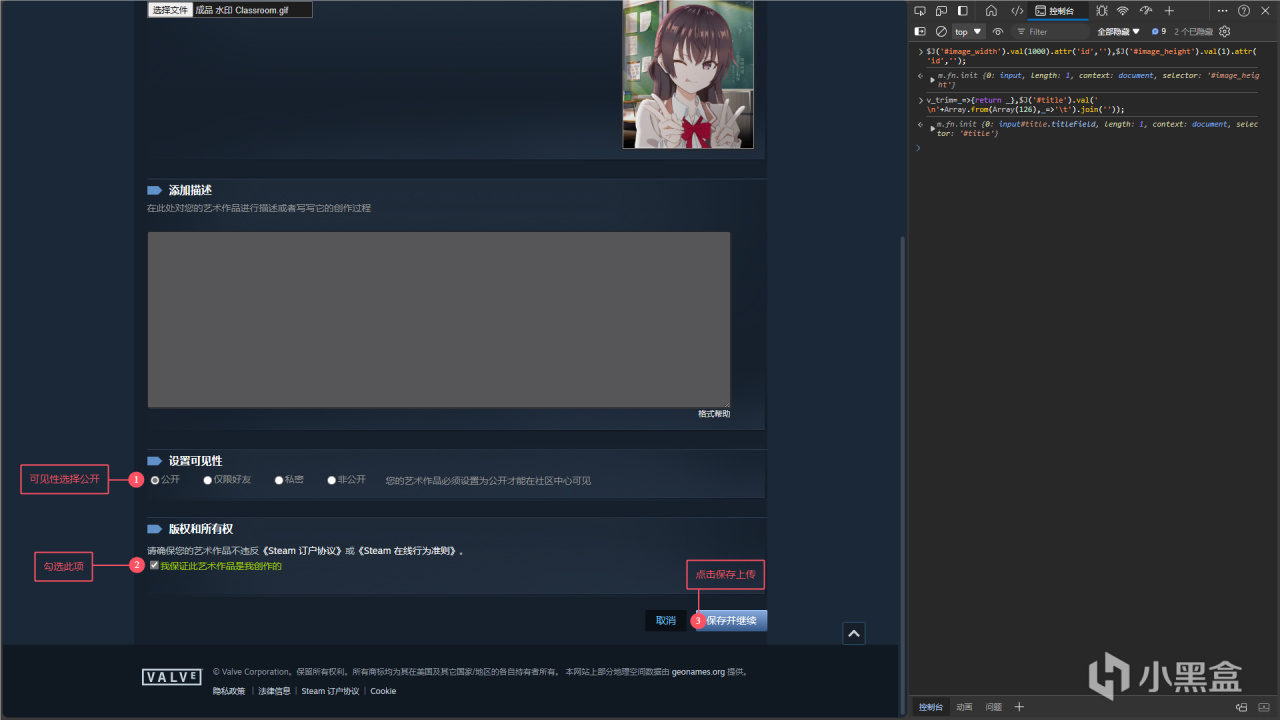Click the eye icon for live expression
Screen dimensions: 1280x720
tap(998, 32)
